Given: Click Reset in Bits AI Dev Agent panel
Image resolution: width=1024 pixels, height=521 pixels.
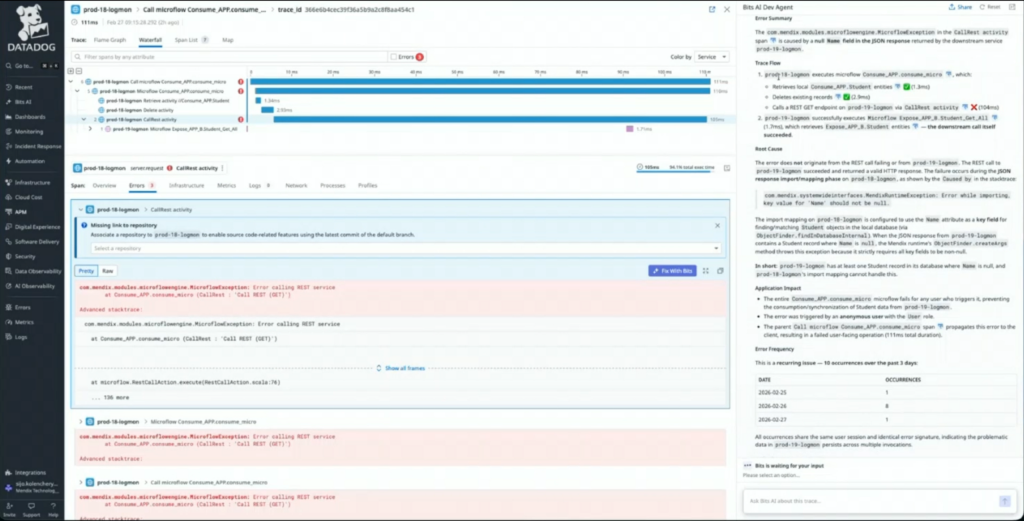Looking at the screenshot, I should [991, 6].
